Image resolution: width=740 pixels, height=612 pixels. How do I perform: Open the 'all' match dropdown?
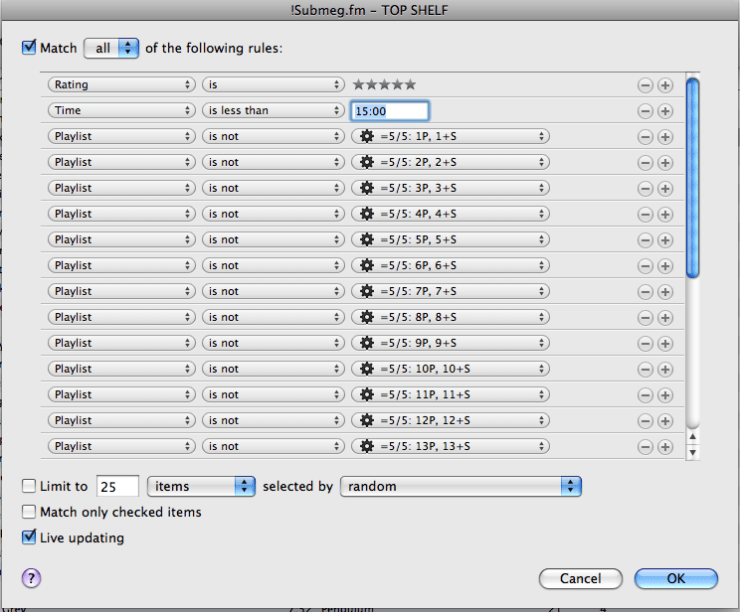click(x=112, y=47)
